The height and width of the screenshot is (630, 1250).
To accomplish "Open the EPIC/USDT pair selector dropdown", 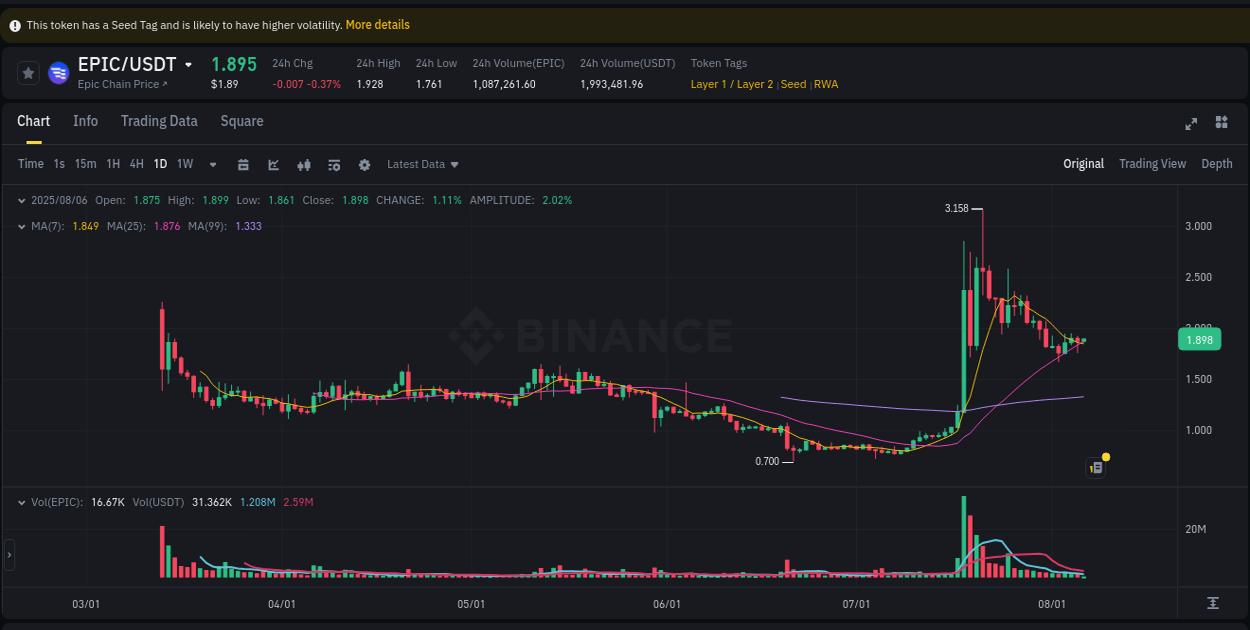I will pos(190,64).
